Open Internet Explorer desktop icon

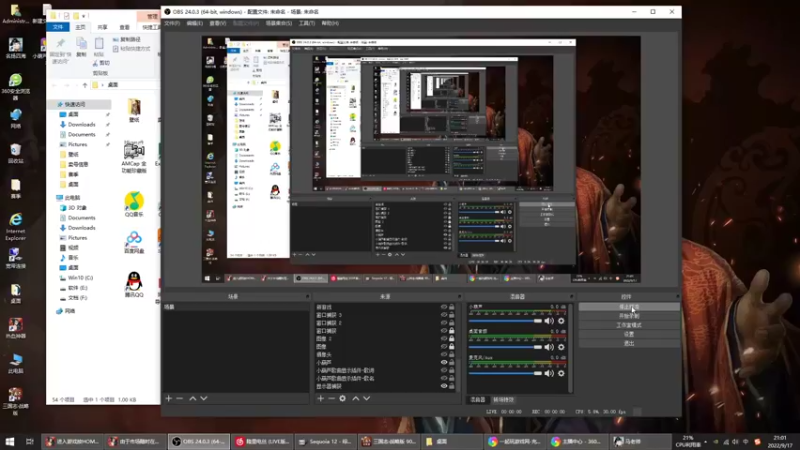point(15,227)
